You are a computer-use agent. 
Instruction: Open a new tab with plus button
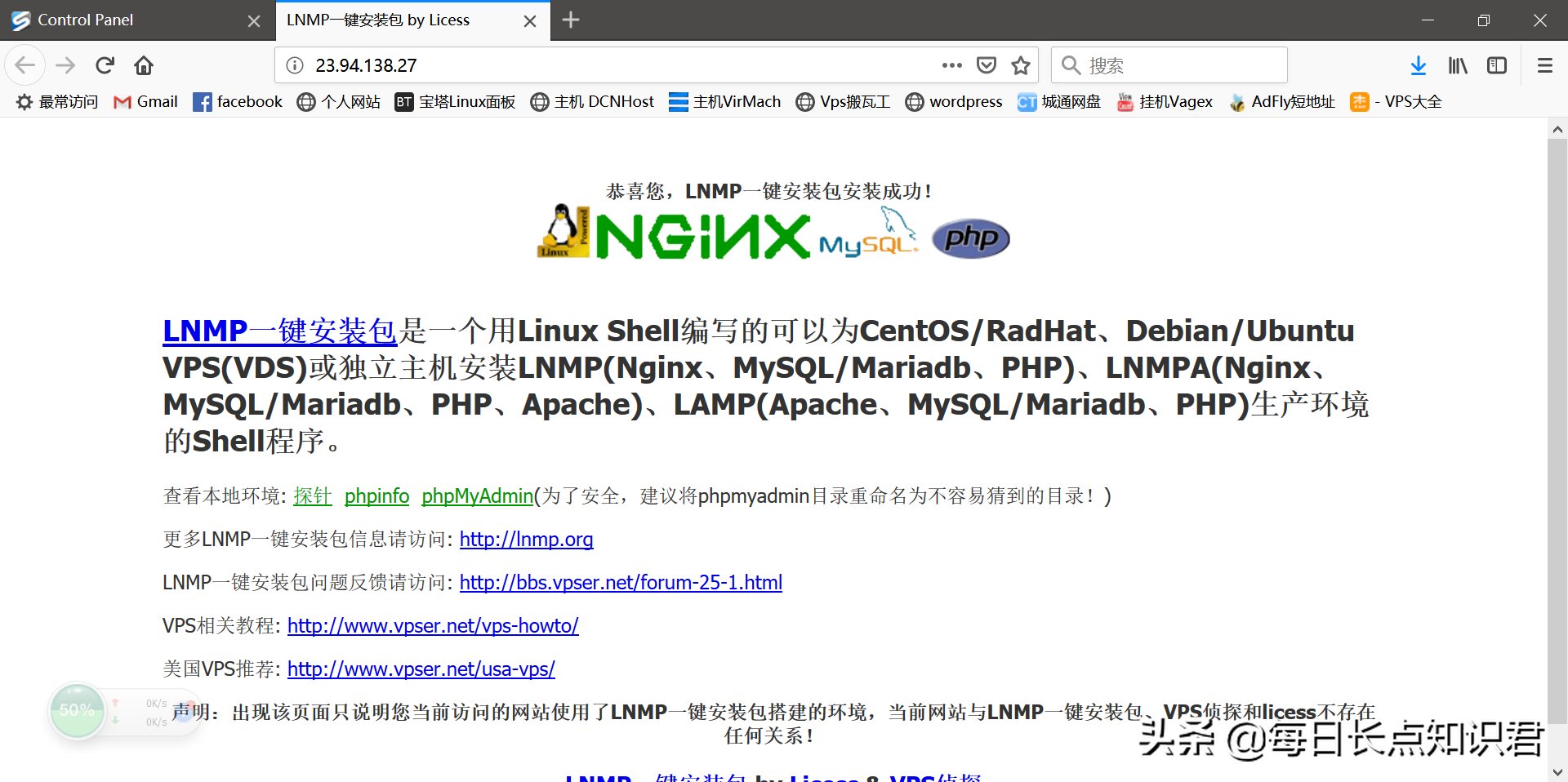(571, 20)
